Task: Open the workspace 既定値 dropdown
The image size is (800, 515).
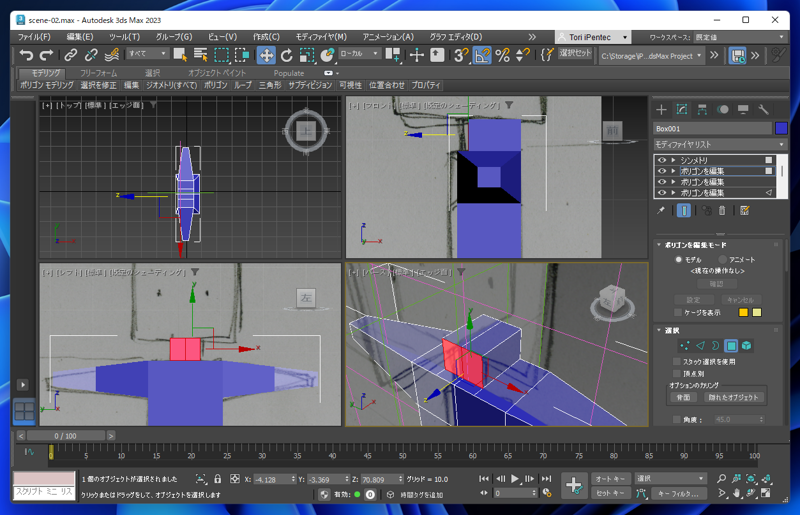Action: tap(739, 37)
